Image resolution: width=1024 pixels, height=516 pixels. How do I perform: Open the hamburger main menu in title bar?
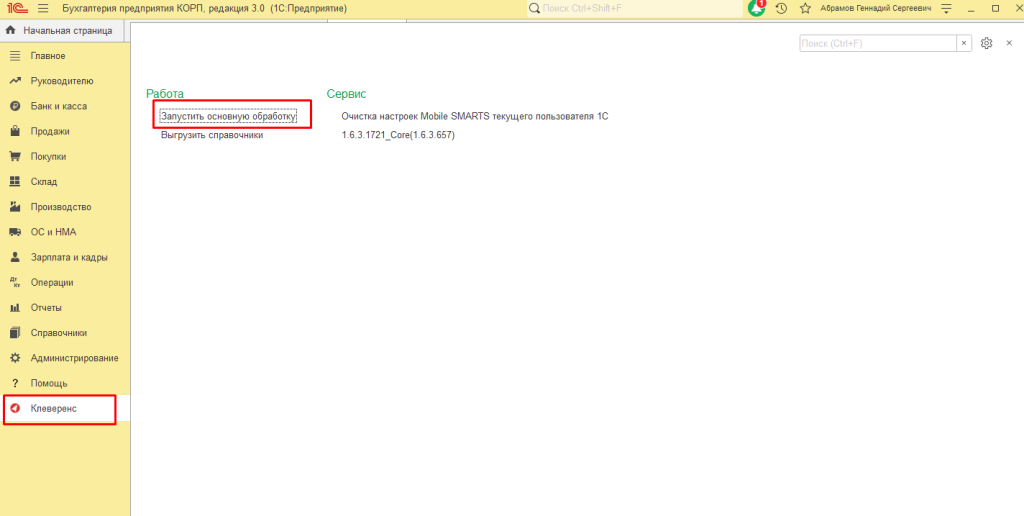pyautogui.click(x=43, y=8)
